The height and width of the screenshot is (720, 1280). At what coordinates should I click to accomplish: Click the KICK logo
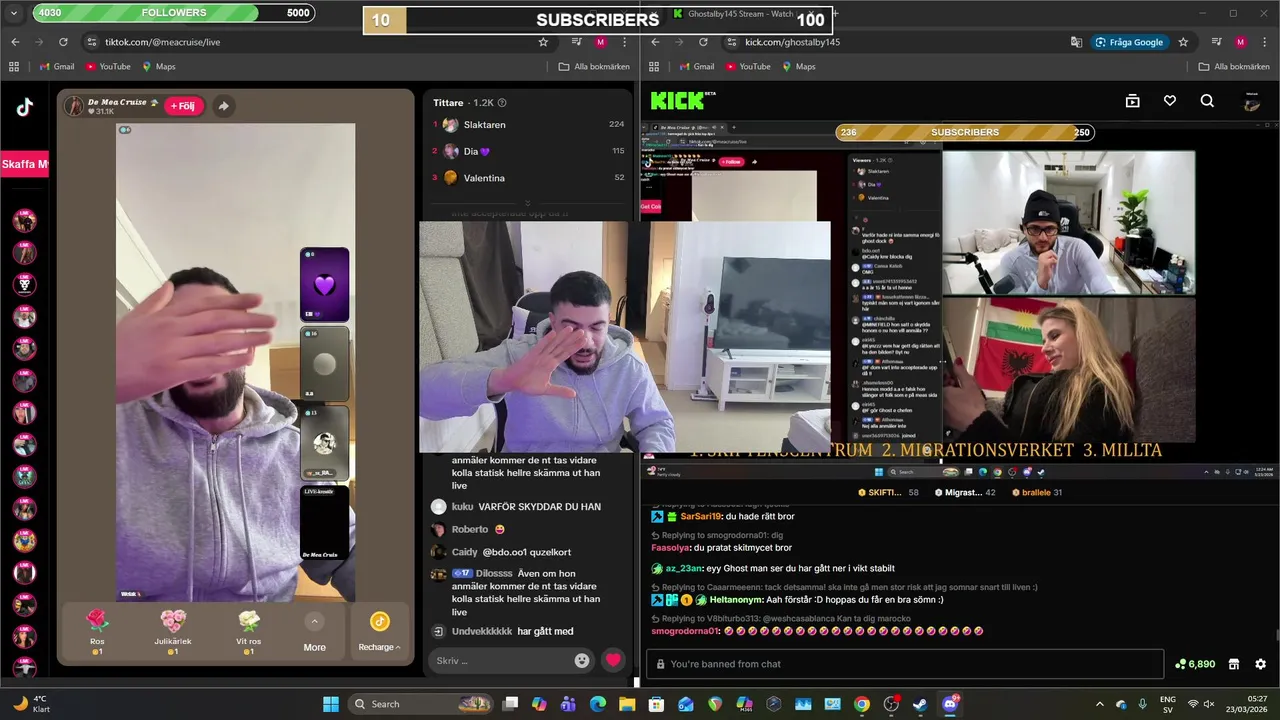click(x=681, y=101)
